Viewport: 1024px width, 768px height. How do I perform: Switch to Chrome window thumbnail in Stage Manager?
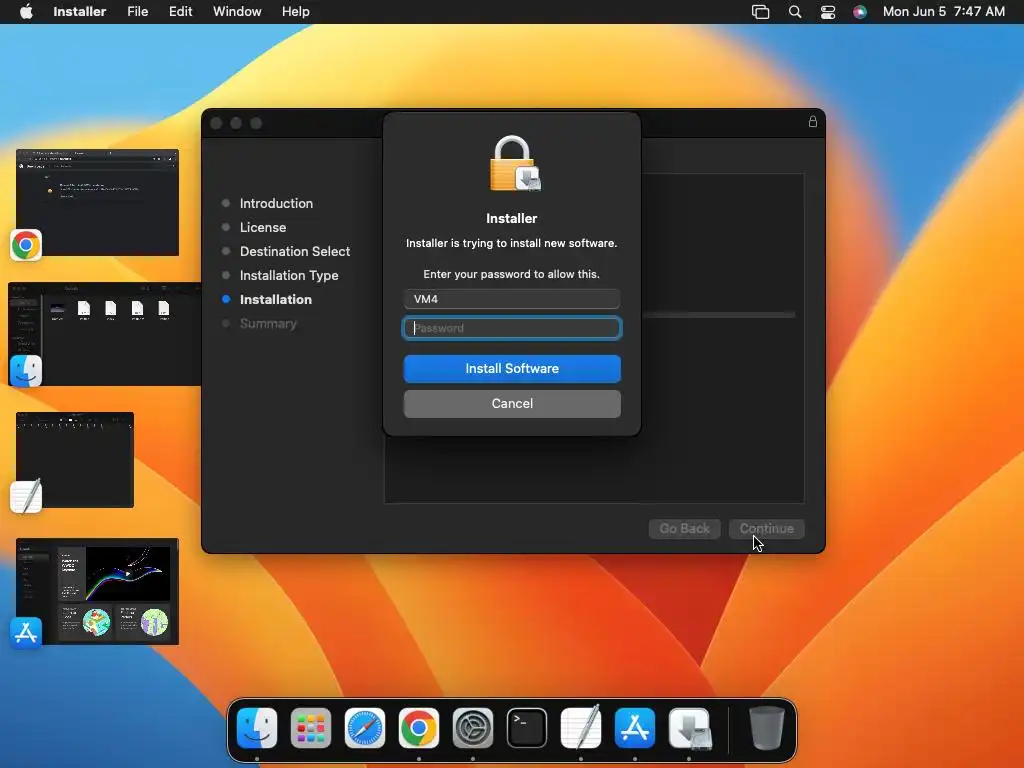point(97,202)
